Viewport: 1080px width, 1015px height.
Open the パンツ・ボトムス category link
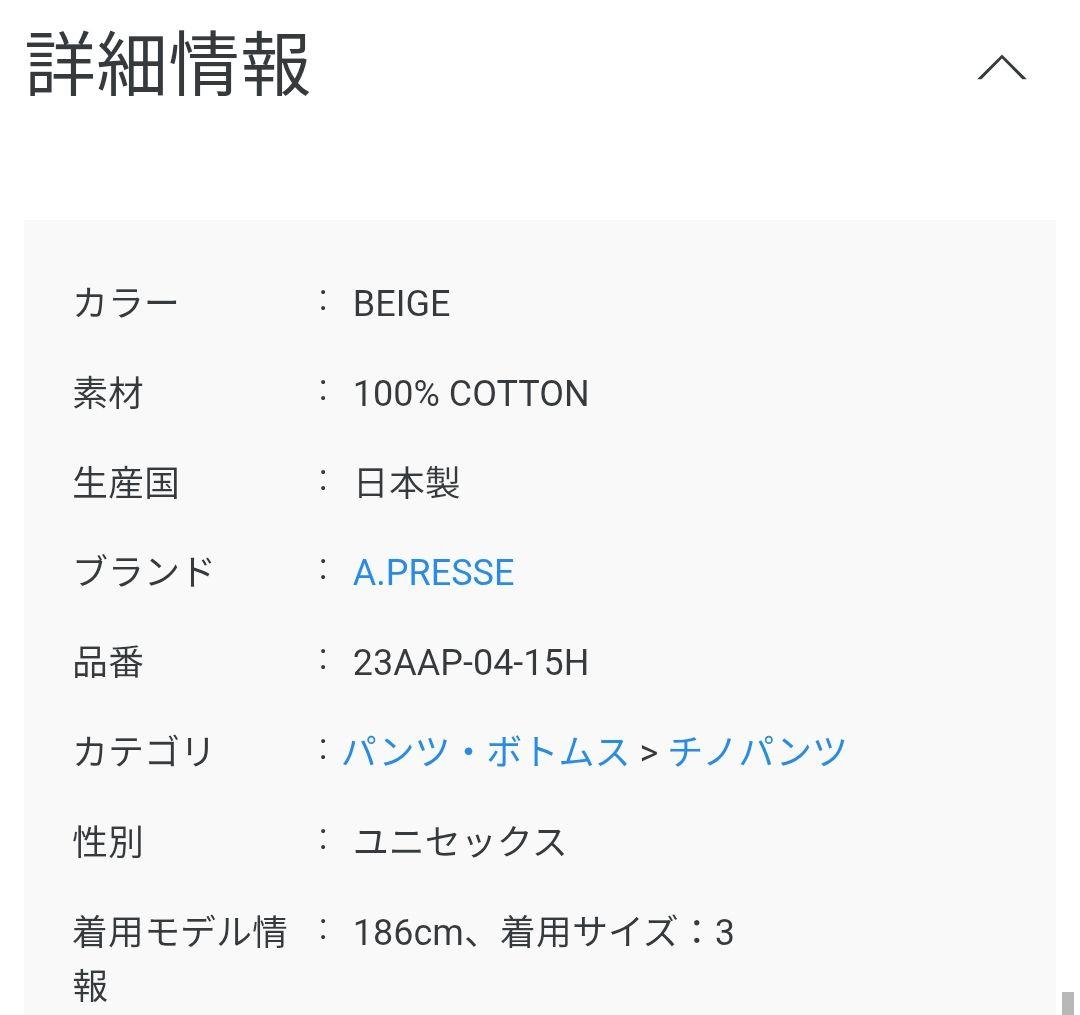click(x=485, y=752)
